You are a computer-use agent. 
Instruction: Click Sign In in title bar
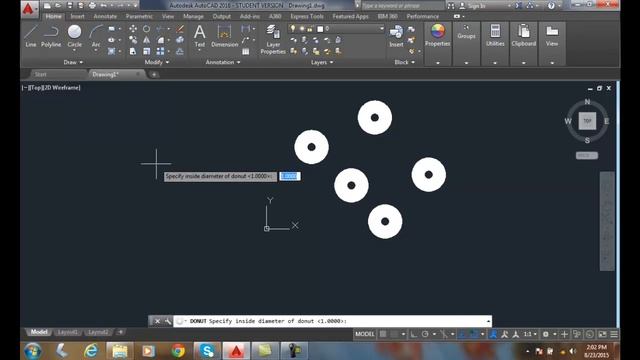coord(477,6)
